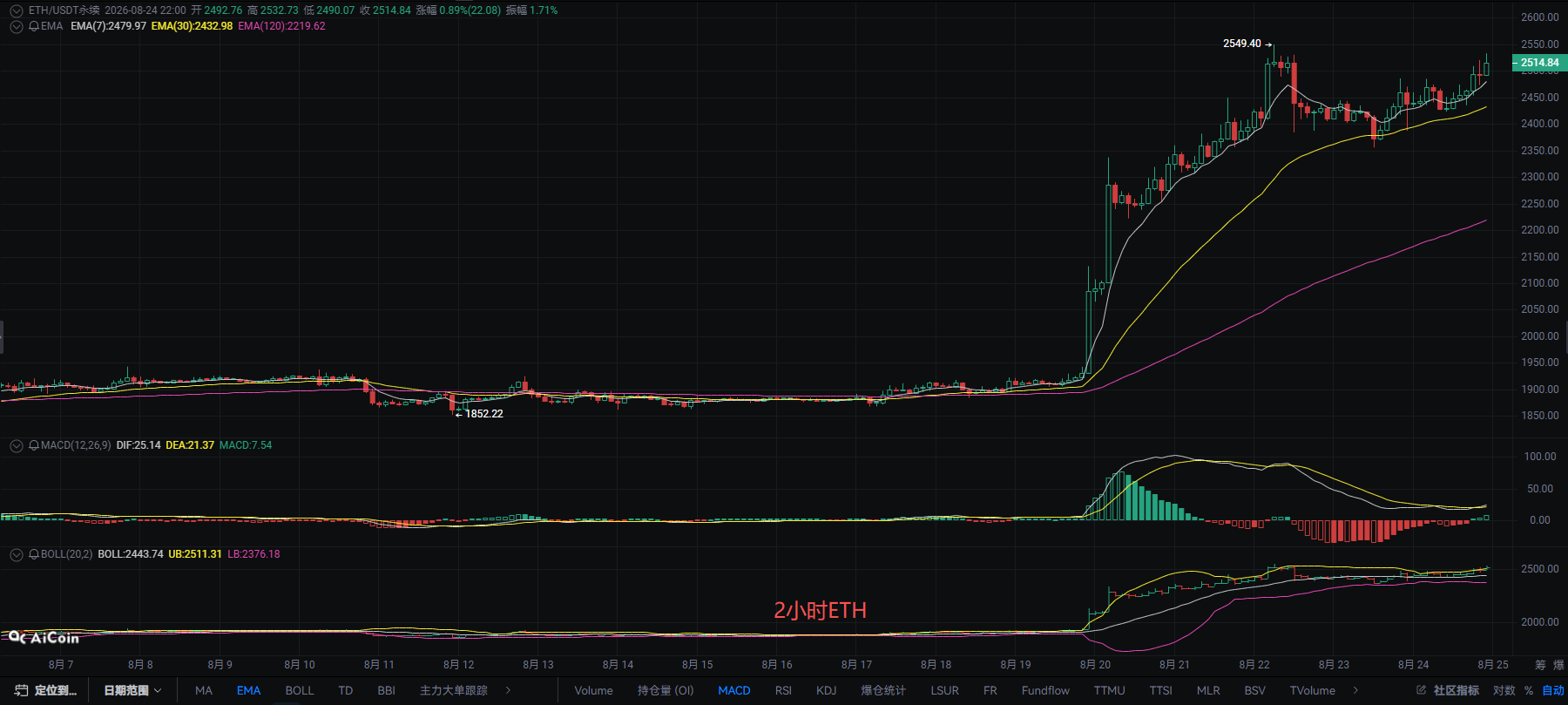The height and width of the screenshot is (705, 1568).
Task: Open the 日期范围 date range dropdown
Action: 132,690
